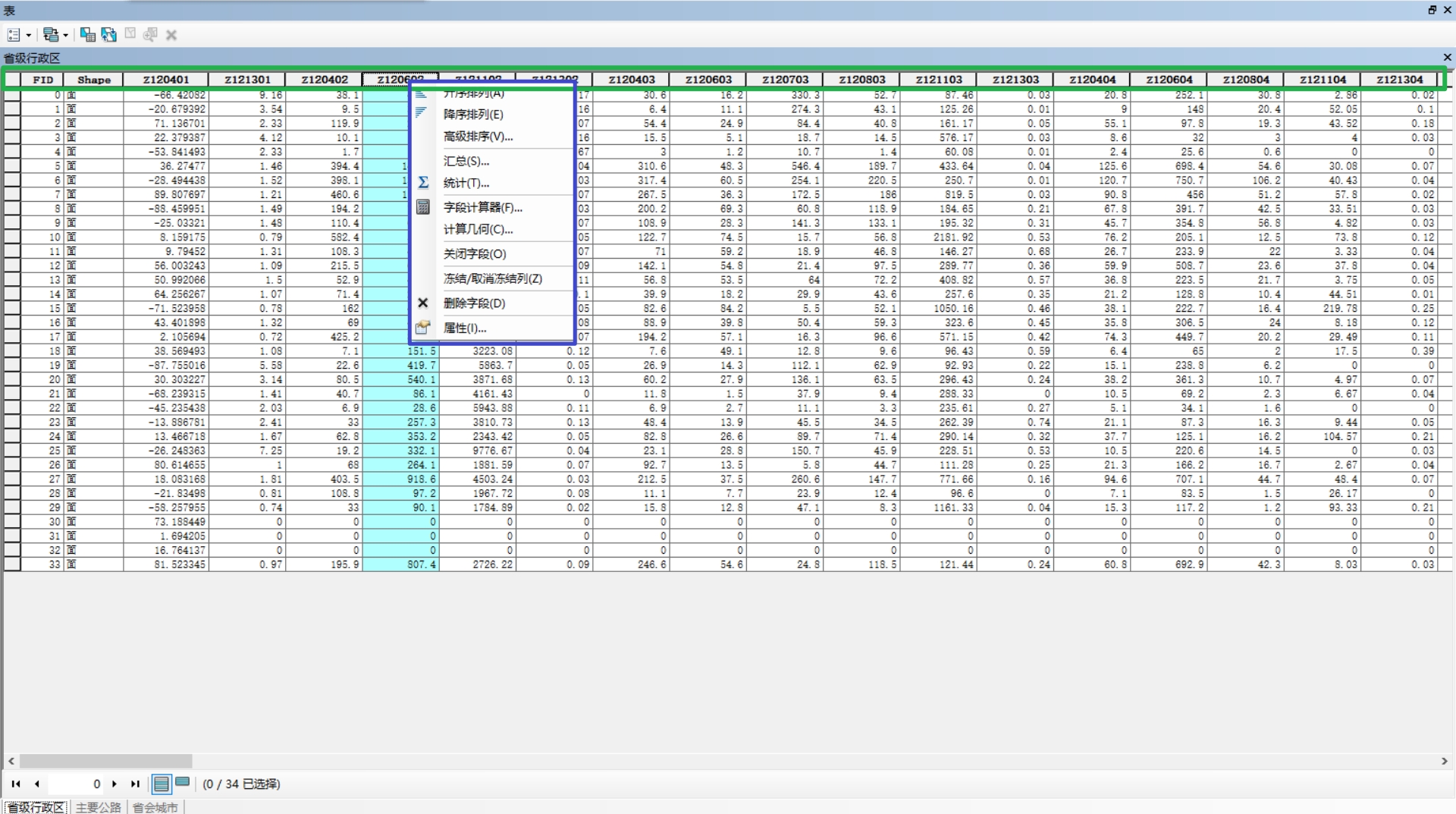Show selected records view toggle
The width and height of the screenshot is (1456, 814).
[x=183, y=782]
